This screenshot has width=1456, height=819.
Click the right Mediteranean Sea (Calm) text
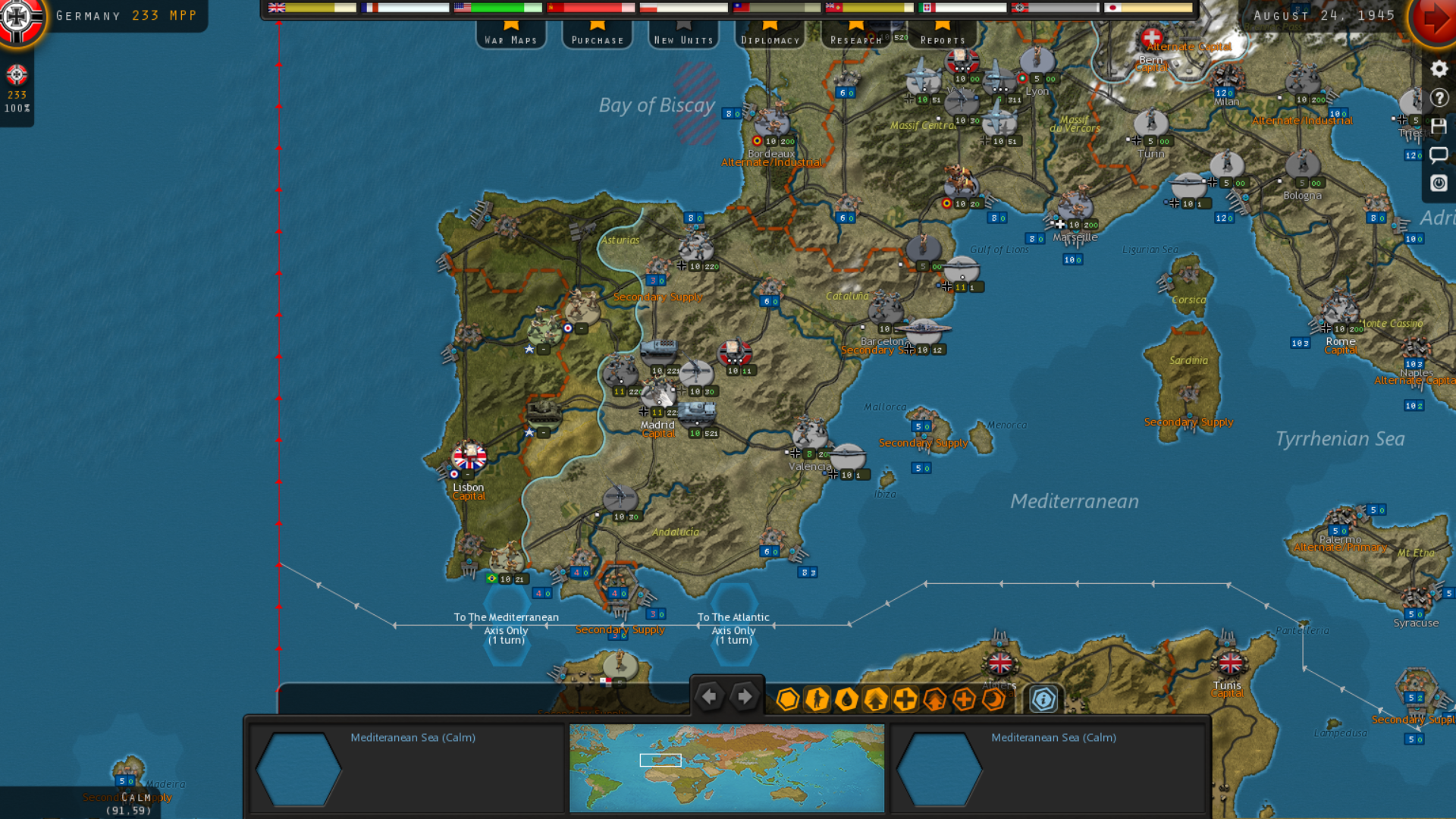coord(1053,737)
